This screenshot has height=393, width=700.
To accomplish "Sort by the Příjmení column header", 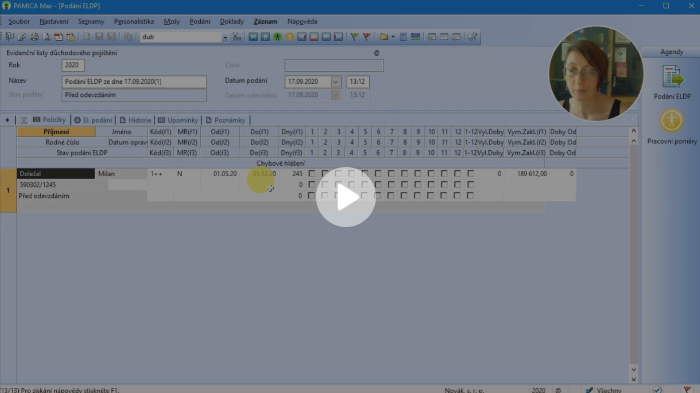I will [56, 132].
